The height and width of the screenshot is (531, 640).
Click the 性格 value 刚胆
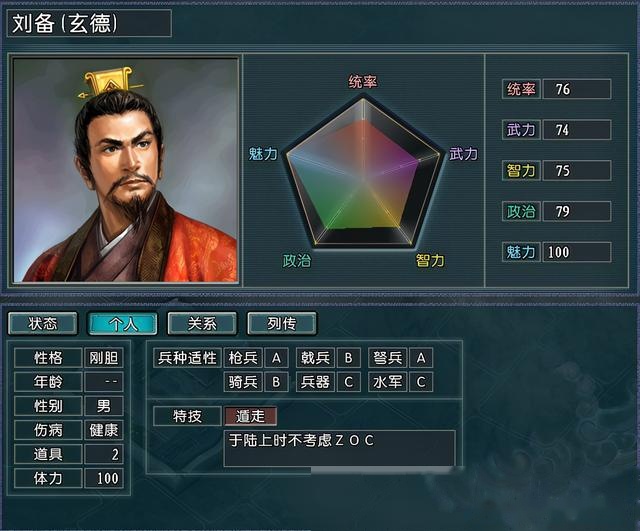click(104, 358)
